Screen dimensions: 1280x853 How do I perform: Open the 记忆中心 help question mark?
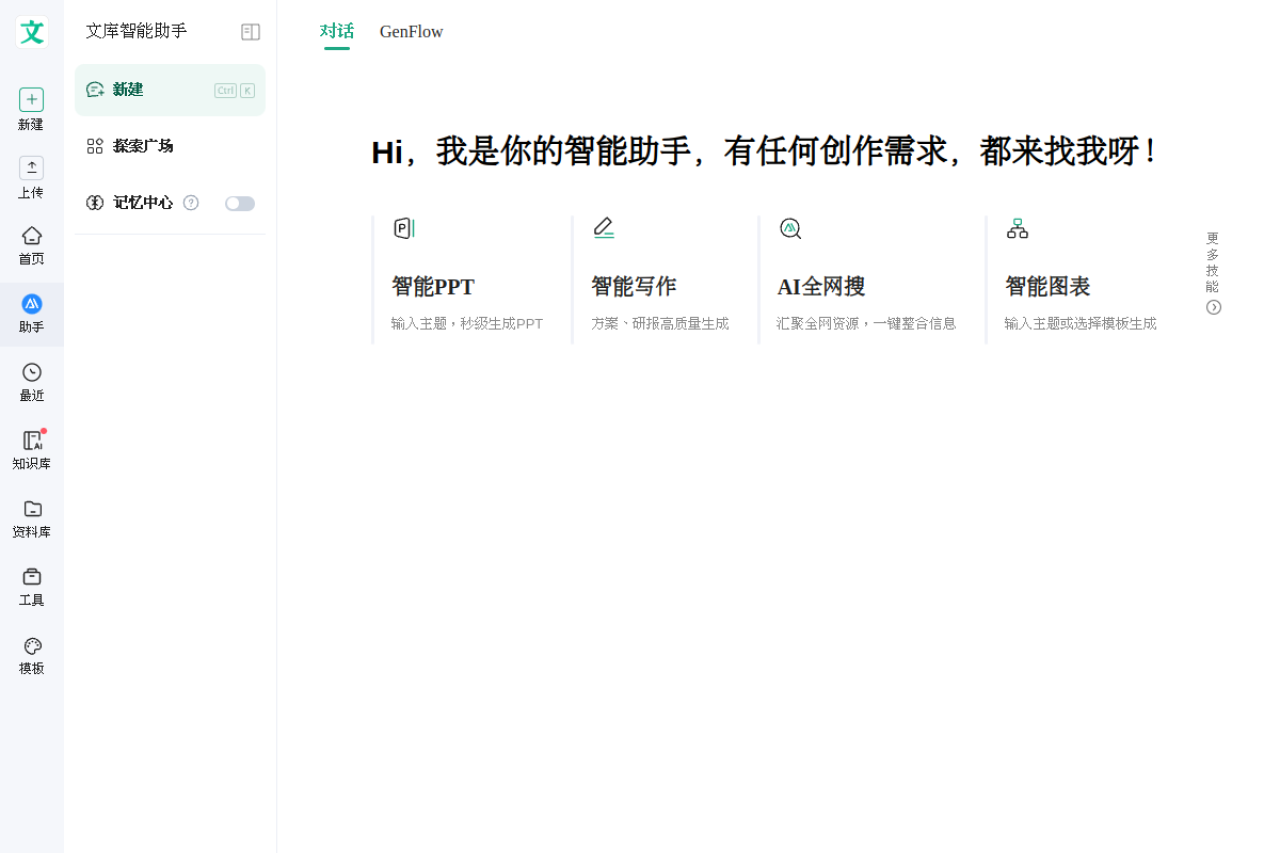click(191, 203)
